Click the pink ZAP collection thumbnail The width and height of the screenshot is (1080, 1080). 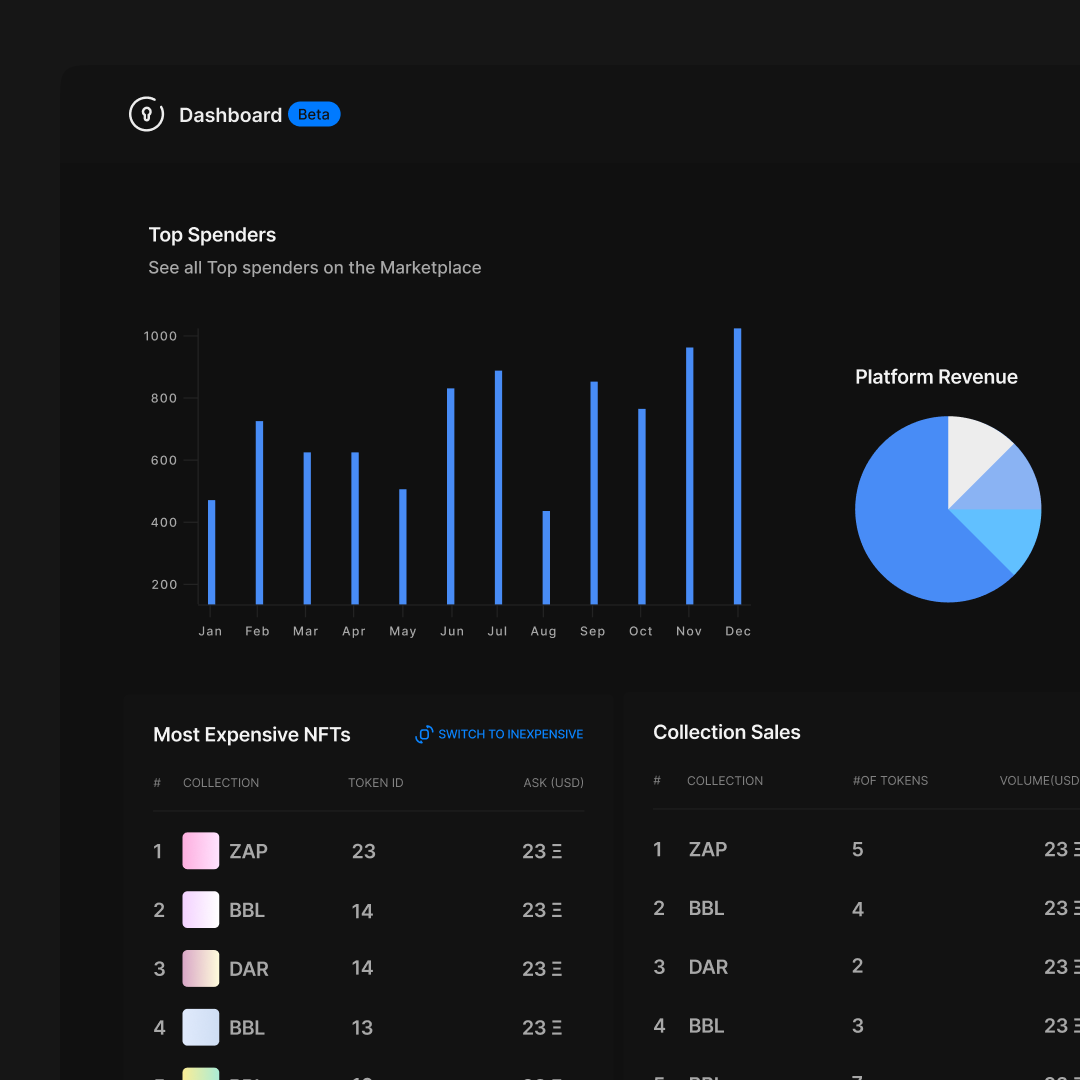(x=200, y=851)
